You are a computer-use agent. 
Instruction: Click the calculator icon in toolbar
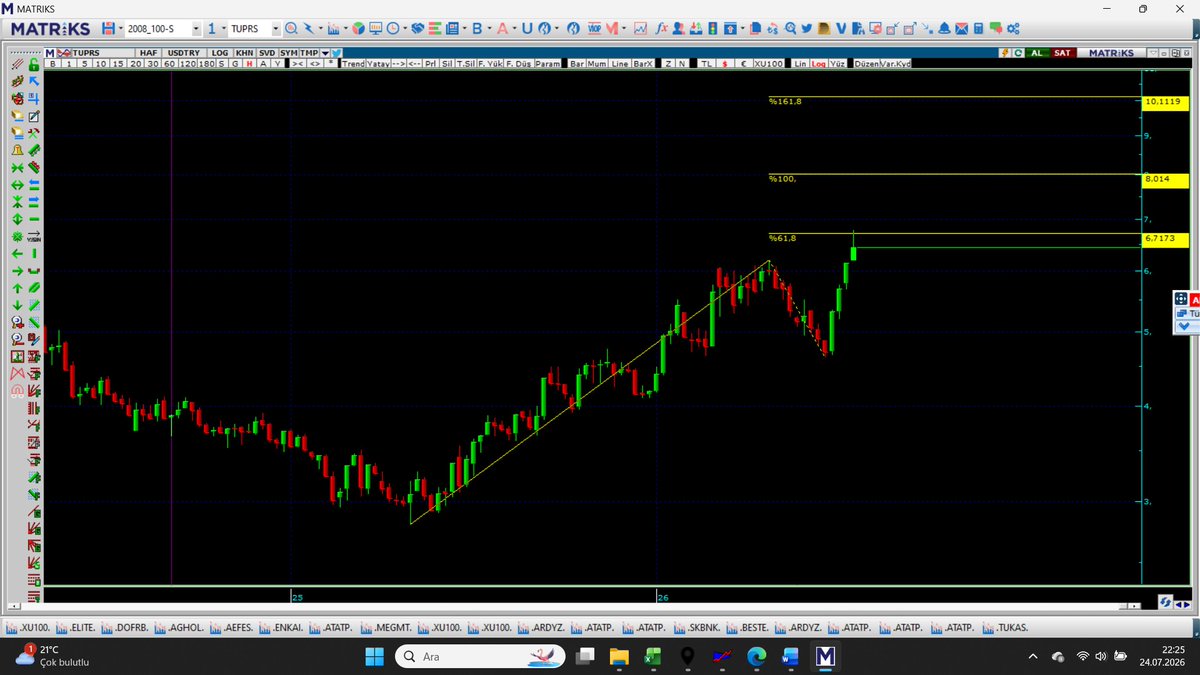pos(979,29)
